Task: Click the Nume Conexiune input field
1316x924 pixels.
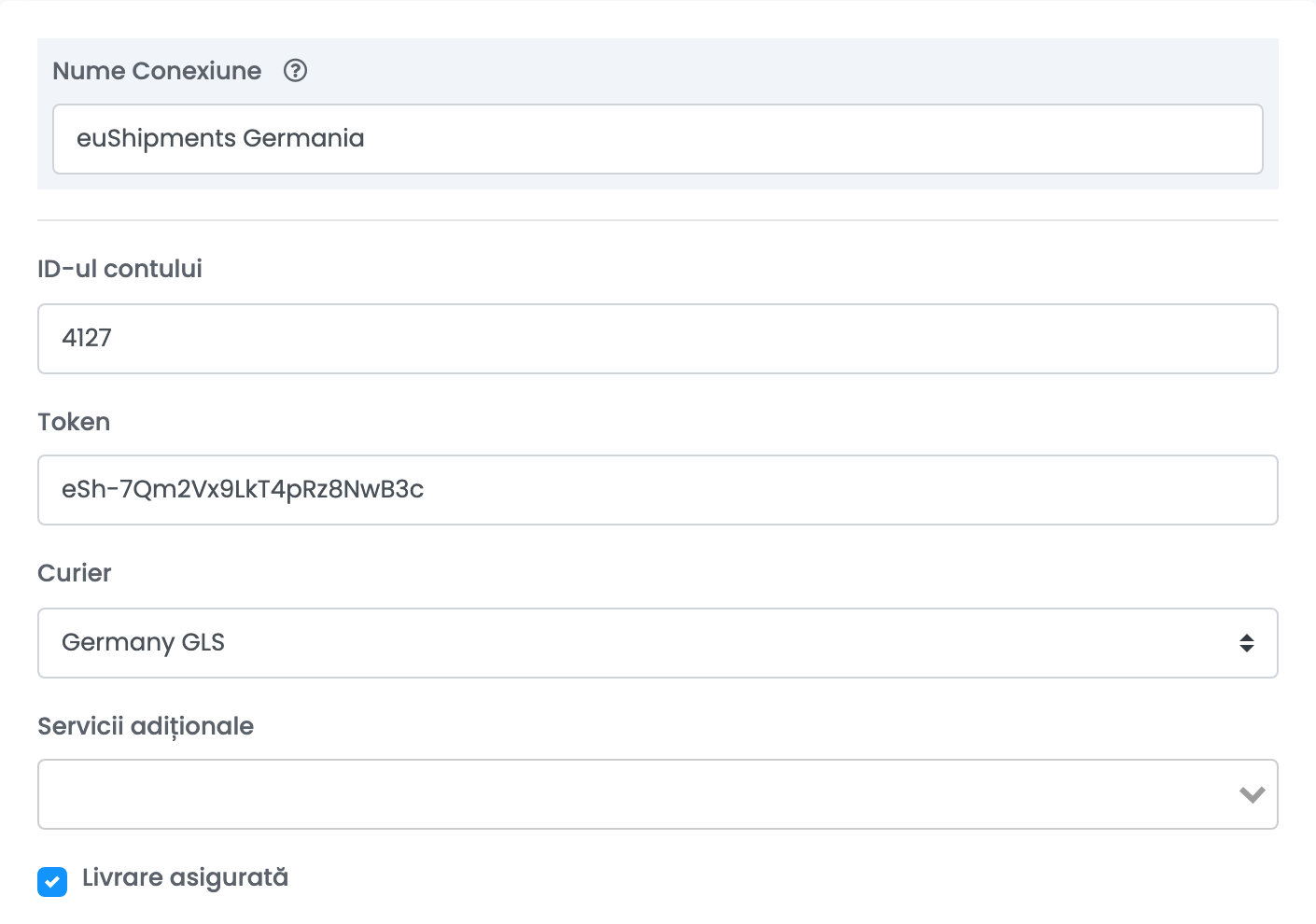Action: point(658,139)
